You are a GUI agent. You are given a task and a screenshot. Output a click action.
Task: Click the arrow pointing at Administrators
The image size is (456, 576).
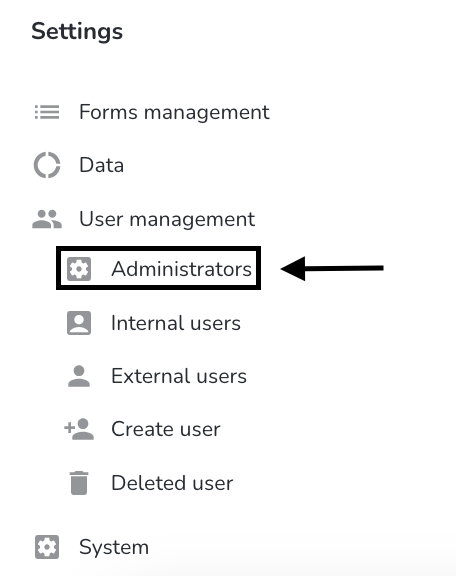click(332, 269)
